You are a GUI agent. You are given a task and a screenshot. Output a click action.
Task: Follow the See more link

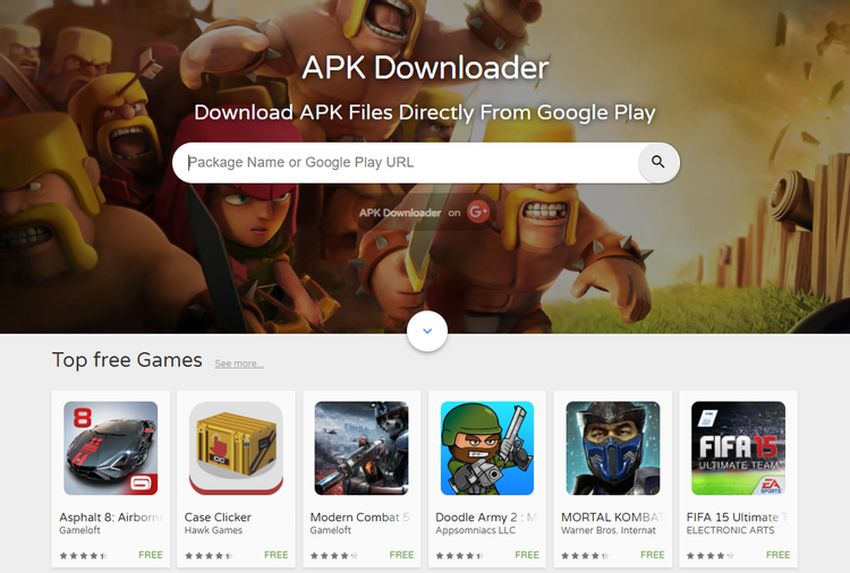click(239, 364)
